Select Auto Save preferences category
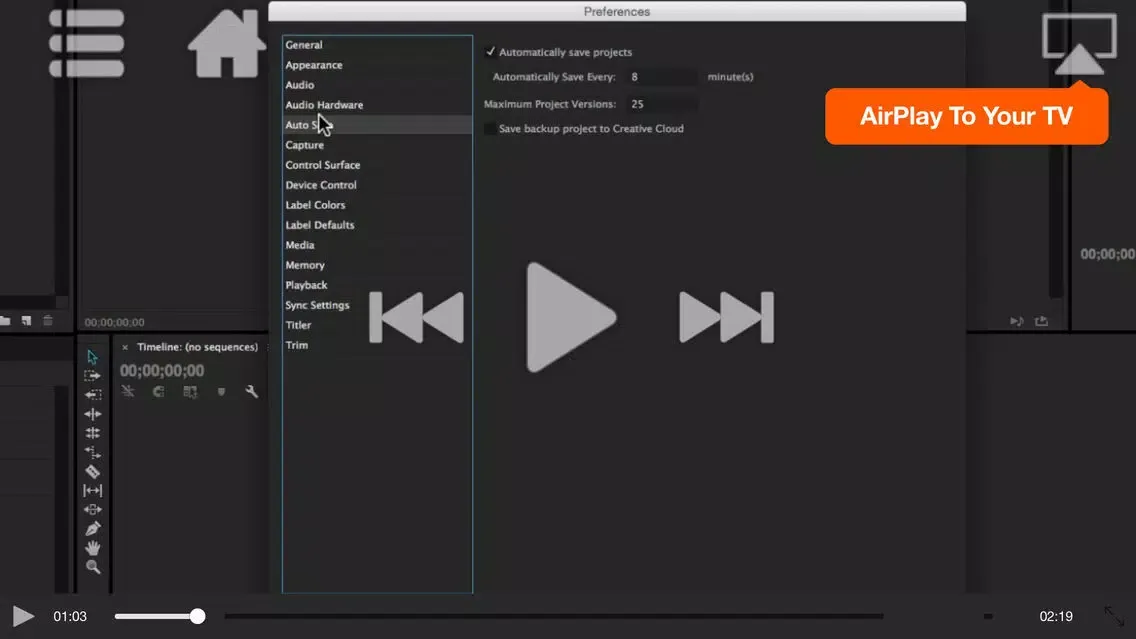 click(377, 125)
